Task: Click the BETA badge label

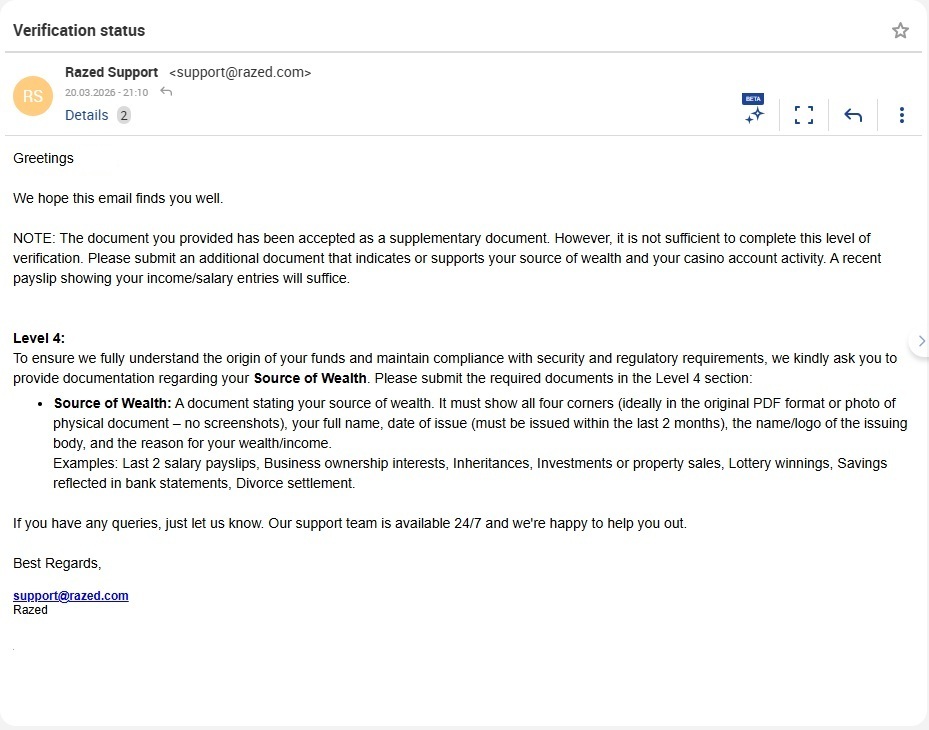Action: [753, 98]
